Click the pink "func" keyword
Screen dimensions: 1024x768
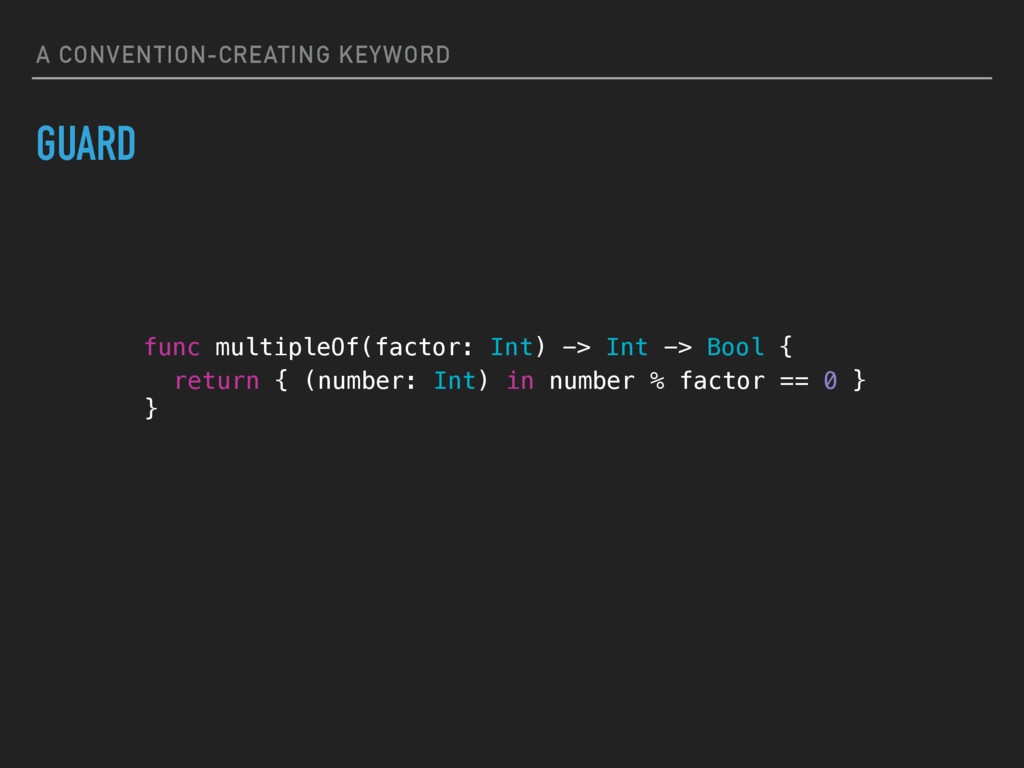click(x=172, y=347)
